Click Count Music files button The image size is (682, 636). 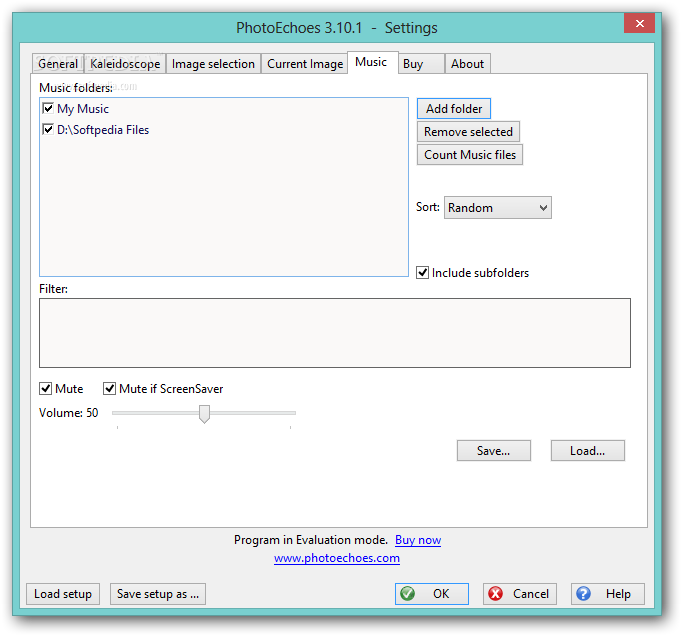[470, 155]
